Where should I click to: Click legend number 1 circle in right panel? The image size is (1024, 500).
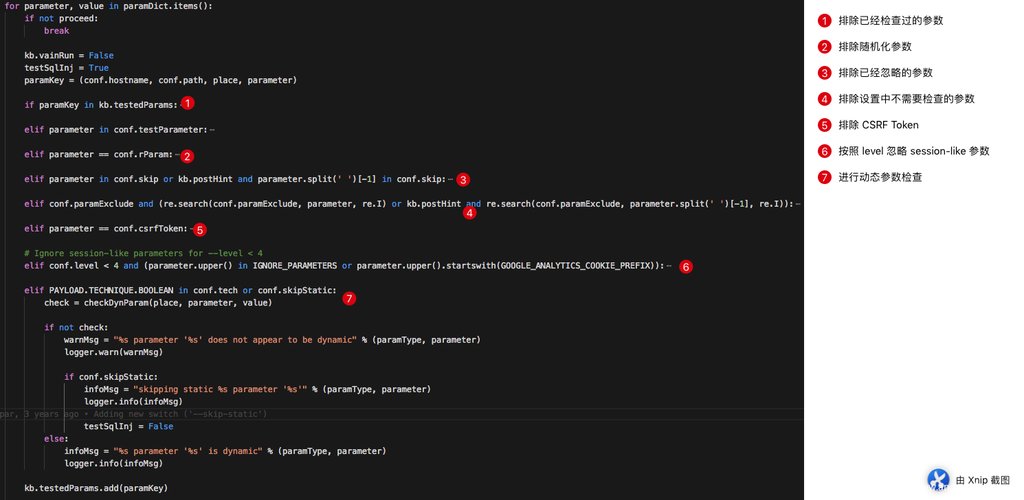tap(824, 20)
